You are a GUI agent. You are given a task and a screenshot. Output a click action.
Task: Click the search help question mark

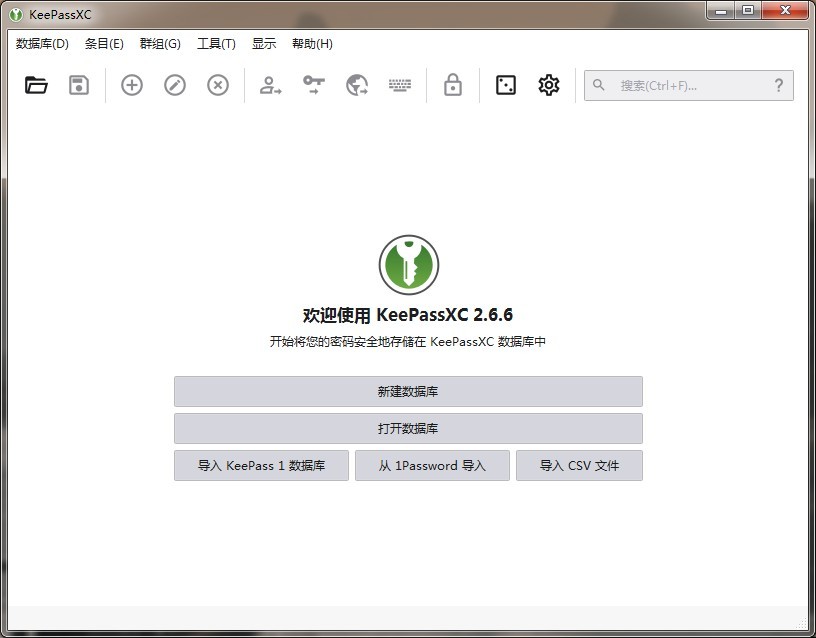779,85
